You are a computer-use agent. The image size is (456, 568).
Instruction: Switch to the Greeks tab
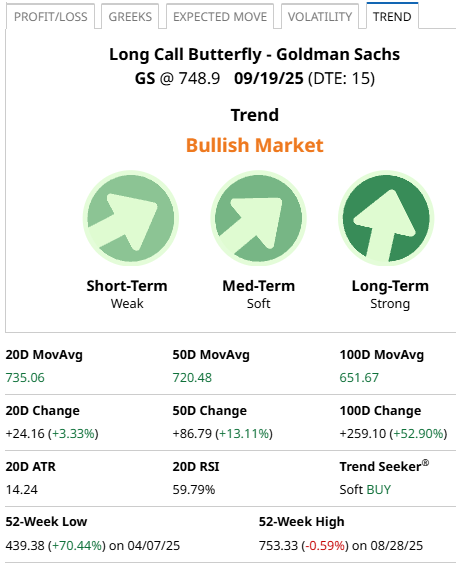pyautogui.click(x=130, y=16)
